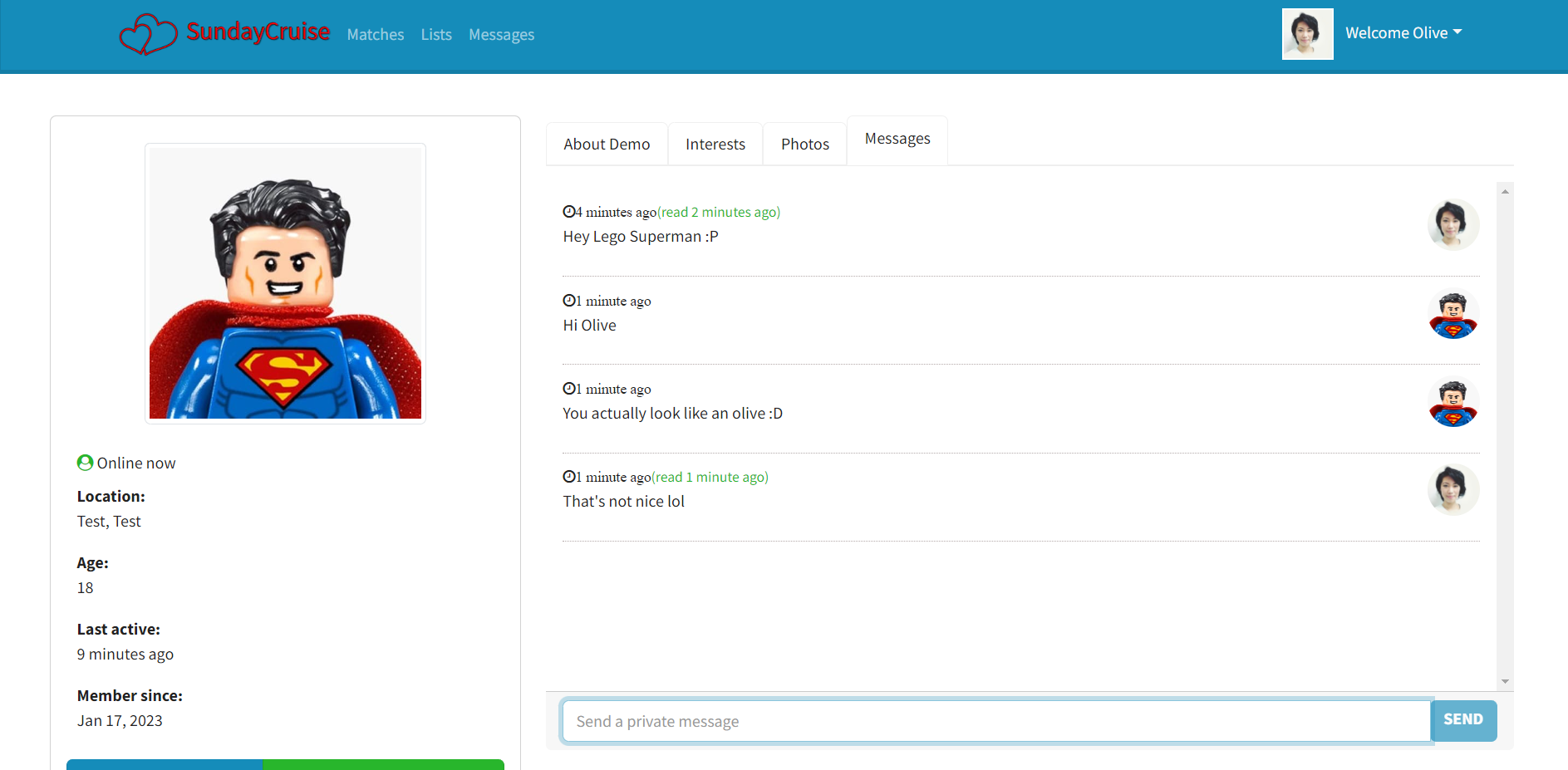
Task: Click the SEND button
Action: pos(1463,719)
